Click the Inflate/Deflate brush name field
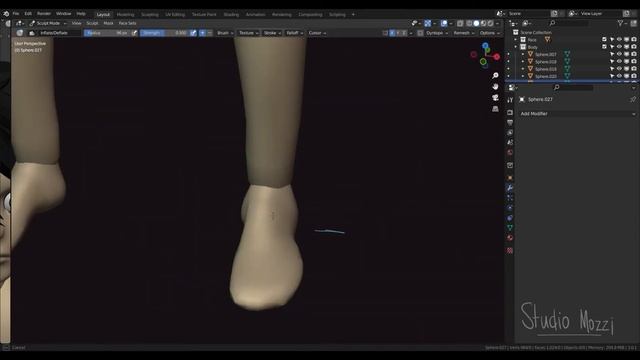The height and width of the screenshot is (360, 640). click(60, 33)
